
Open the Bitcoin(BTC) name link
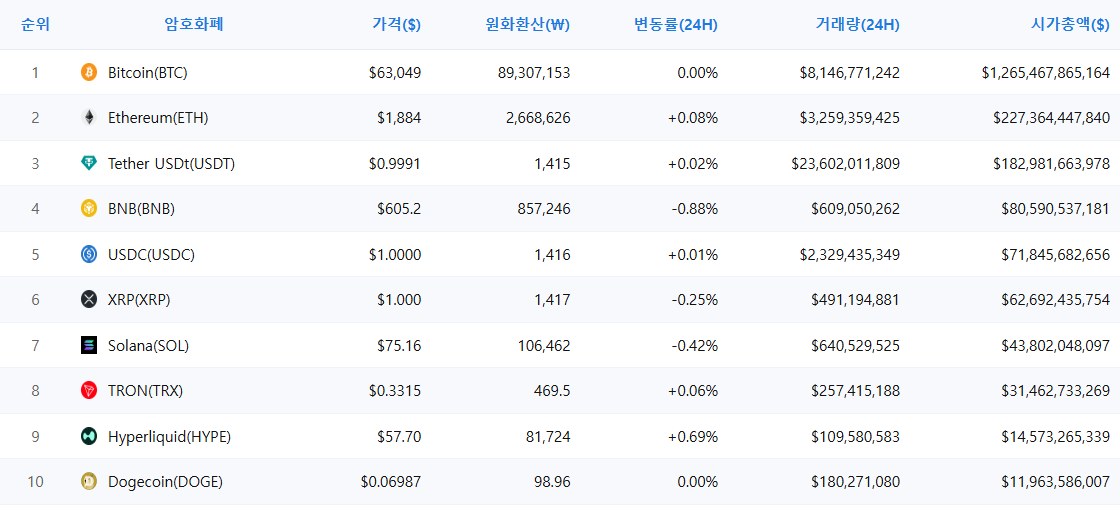pos(148,73)
